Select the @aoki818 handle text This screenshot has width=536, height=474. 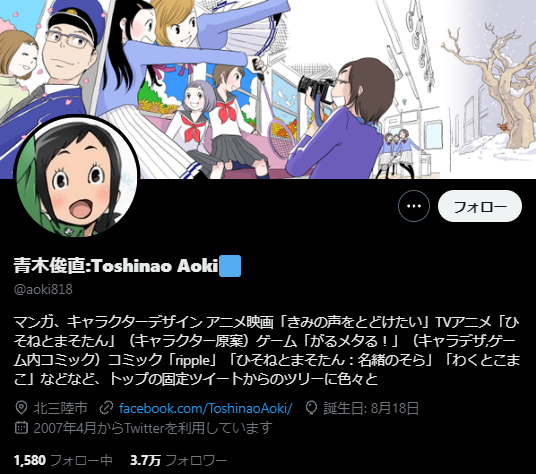coord(43,289)
